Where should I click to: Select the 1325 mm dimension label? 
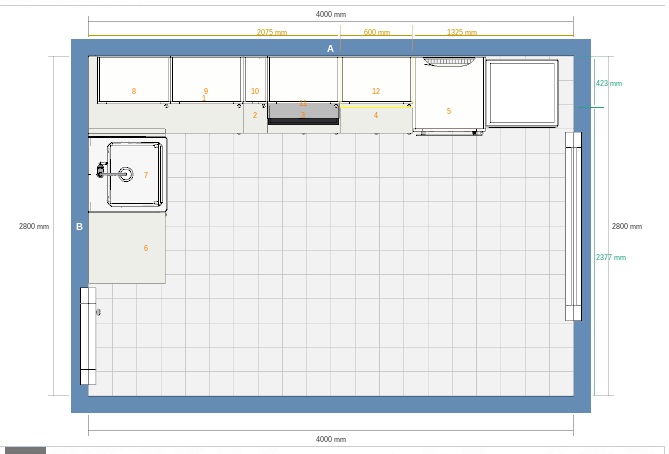[461, 32]
